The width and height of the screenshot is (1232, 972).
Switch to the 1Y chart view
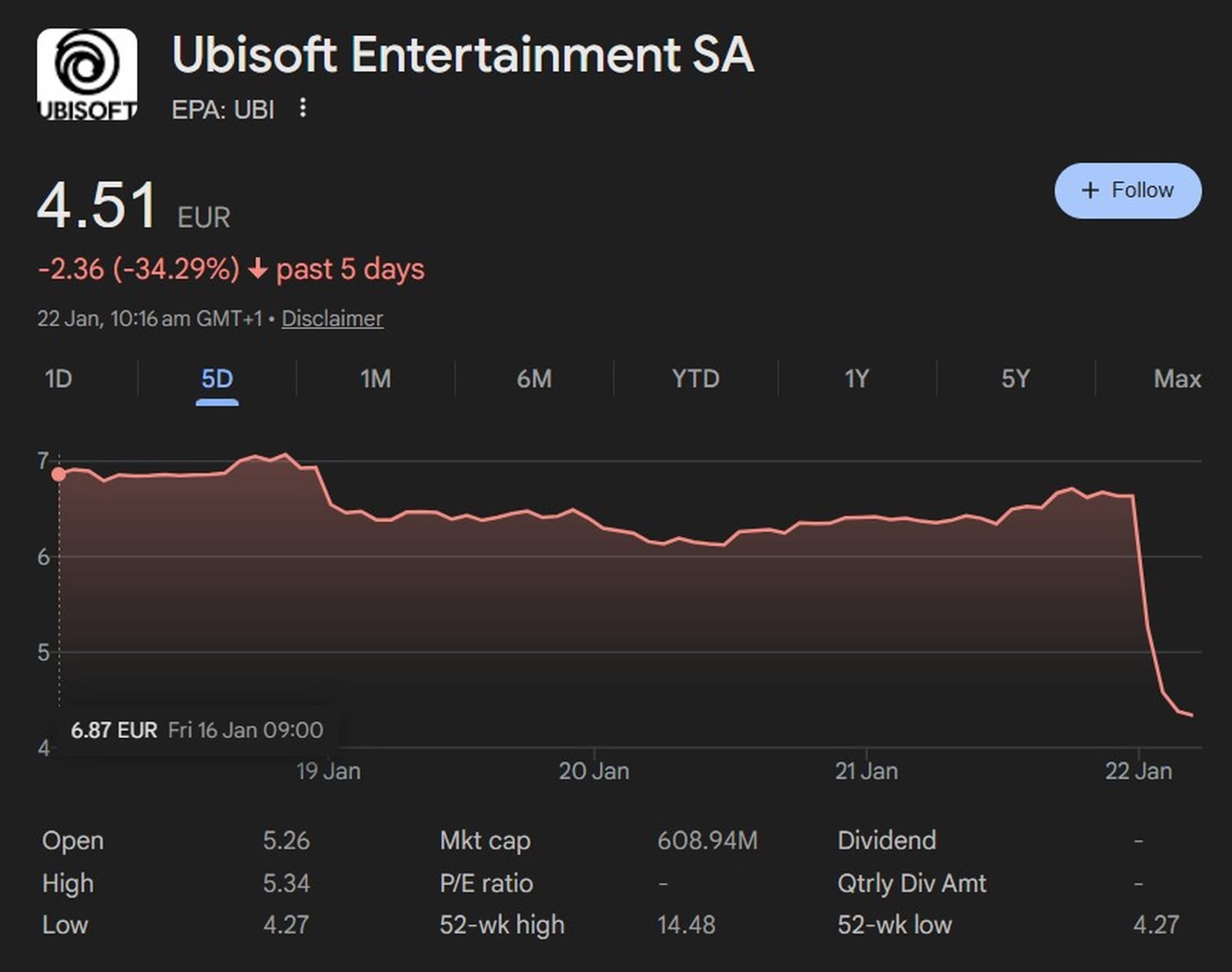855,379
